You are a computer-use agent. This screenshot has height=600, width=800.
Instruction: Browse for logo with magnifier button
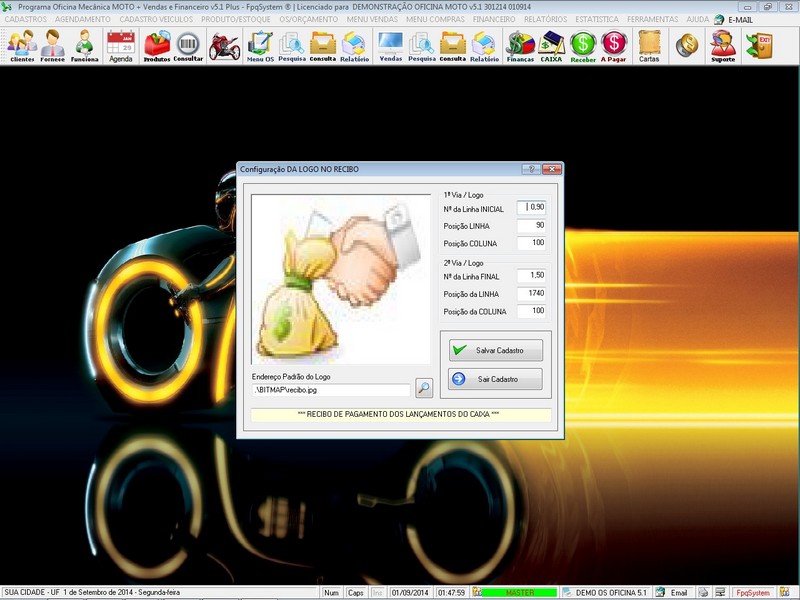coord(424,388)
